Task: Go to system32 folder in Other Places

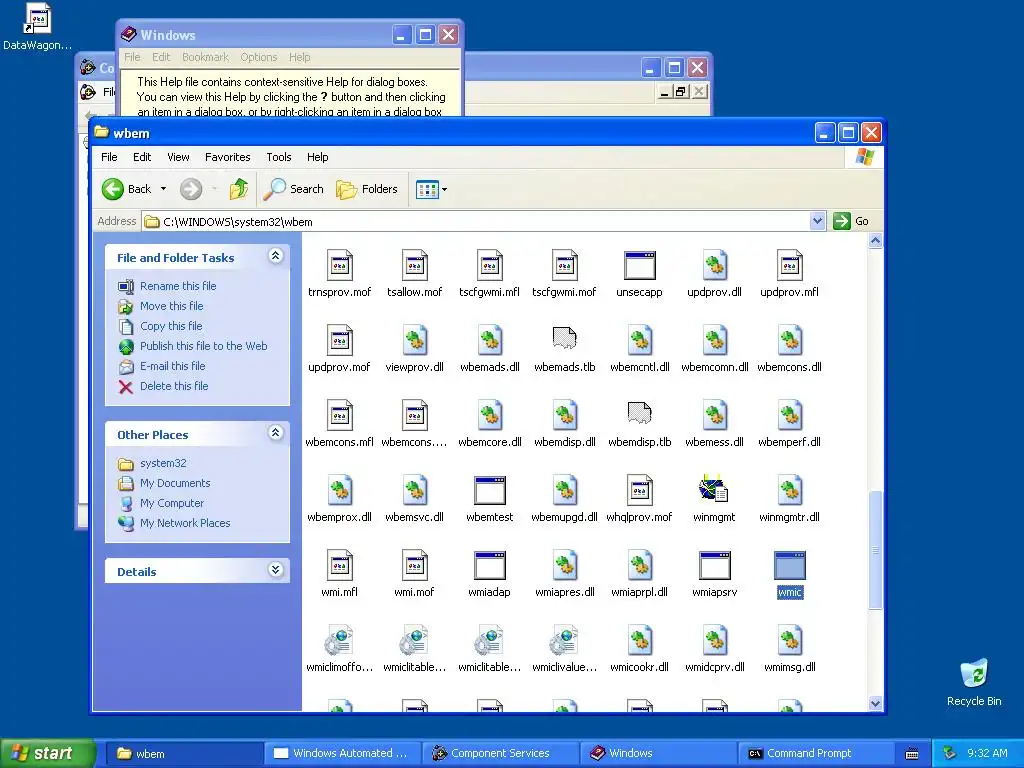Action: tap(163, 463)
